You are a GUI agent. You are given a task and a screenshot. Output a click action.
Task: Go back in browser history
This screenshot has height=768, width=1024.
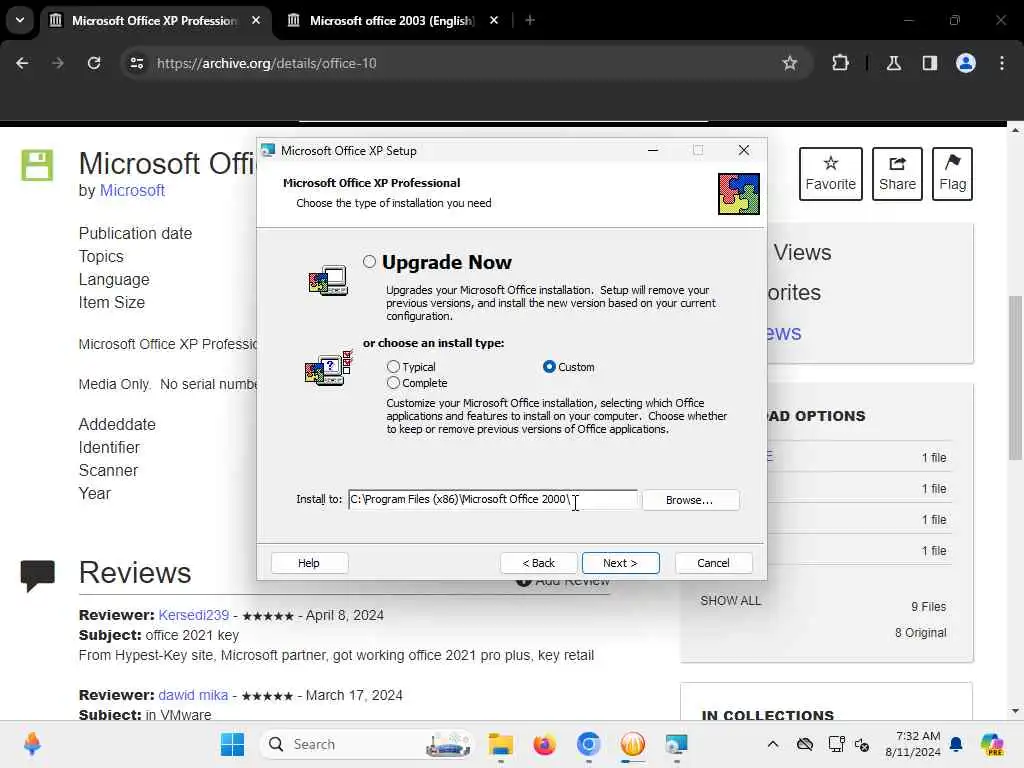pyautogui.click(x=22, y=63)
